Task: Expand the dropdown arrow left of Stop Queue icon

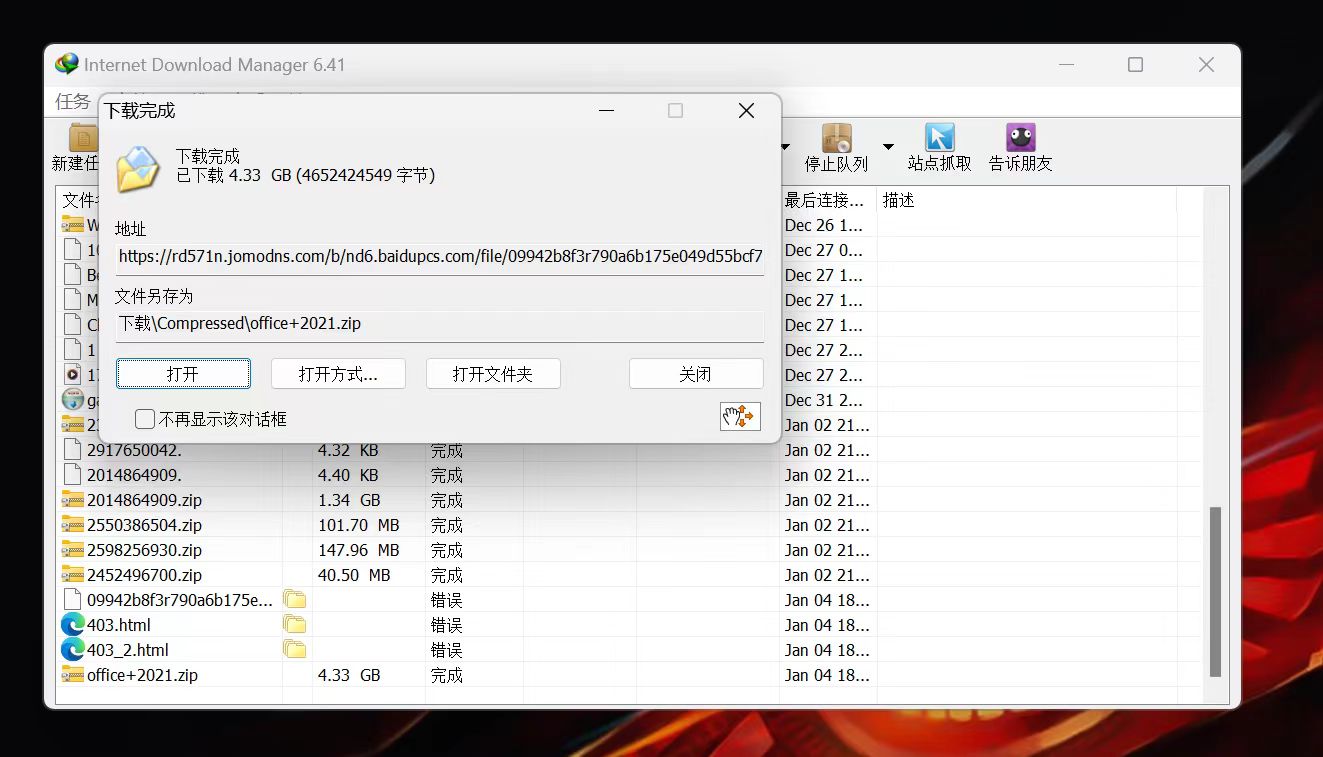Action: coord(786,147)
